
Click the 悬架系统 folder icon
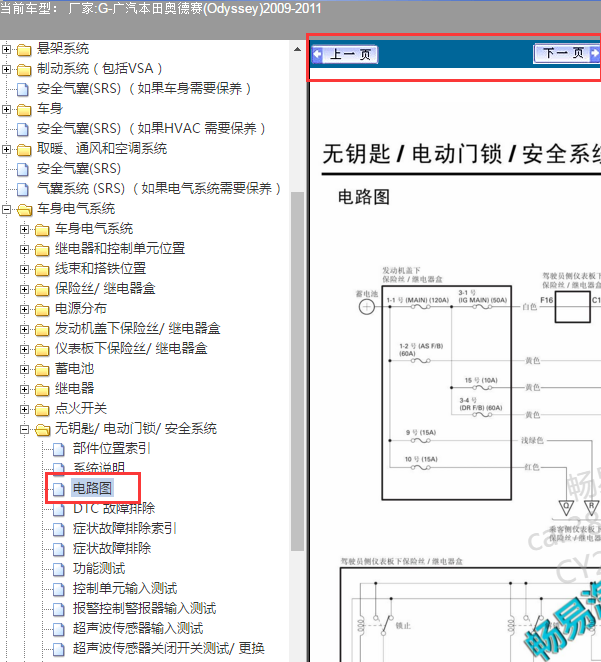[x=24, y=50]
